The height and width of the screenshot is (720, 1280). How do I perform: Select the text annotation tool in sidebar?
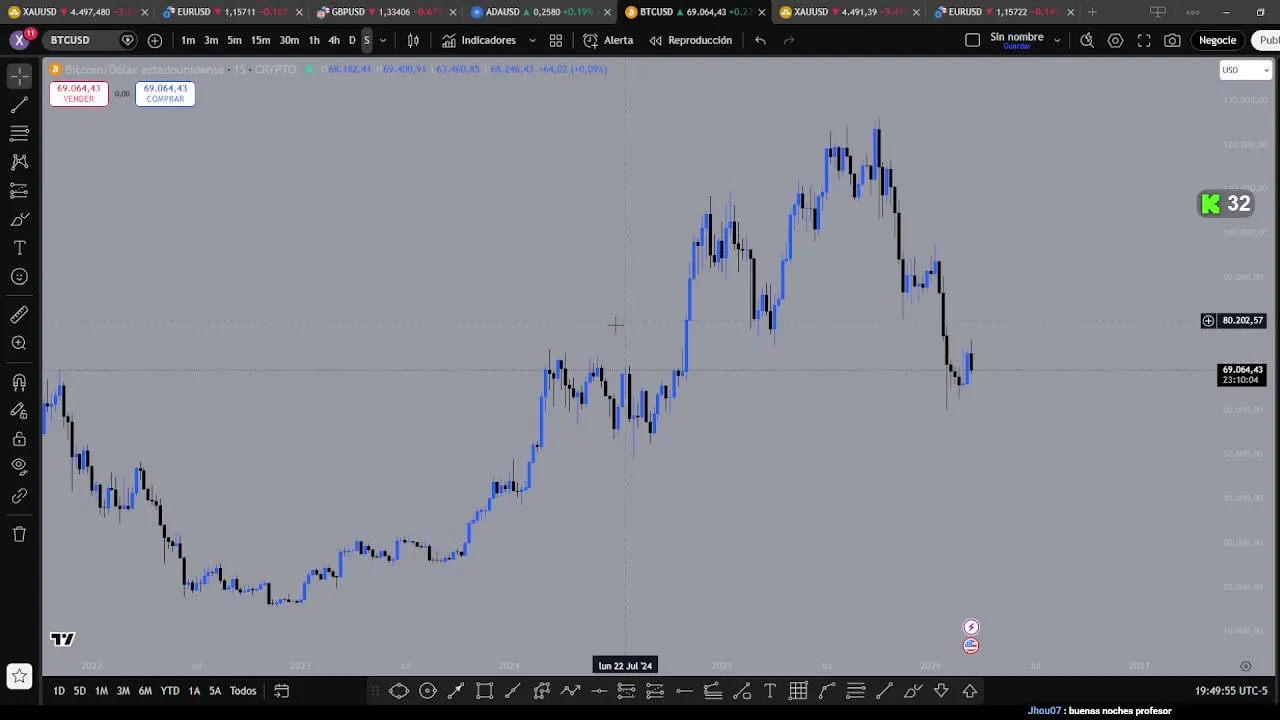(x=19, y=248)
